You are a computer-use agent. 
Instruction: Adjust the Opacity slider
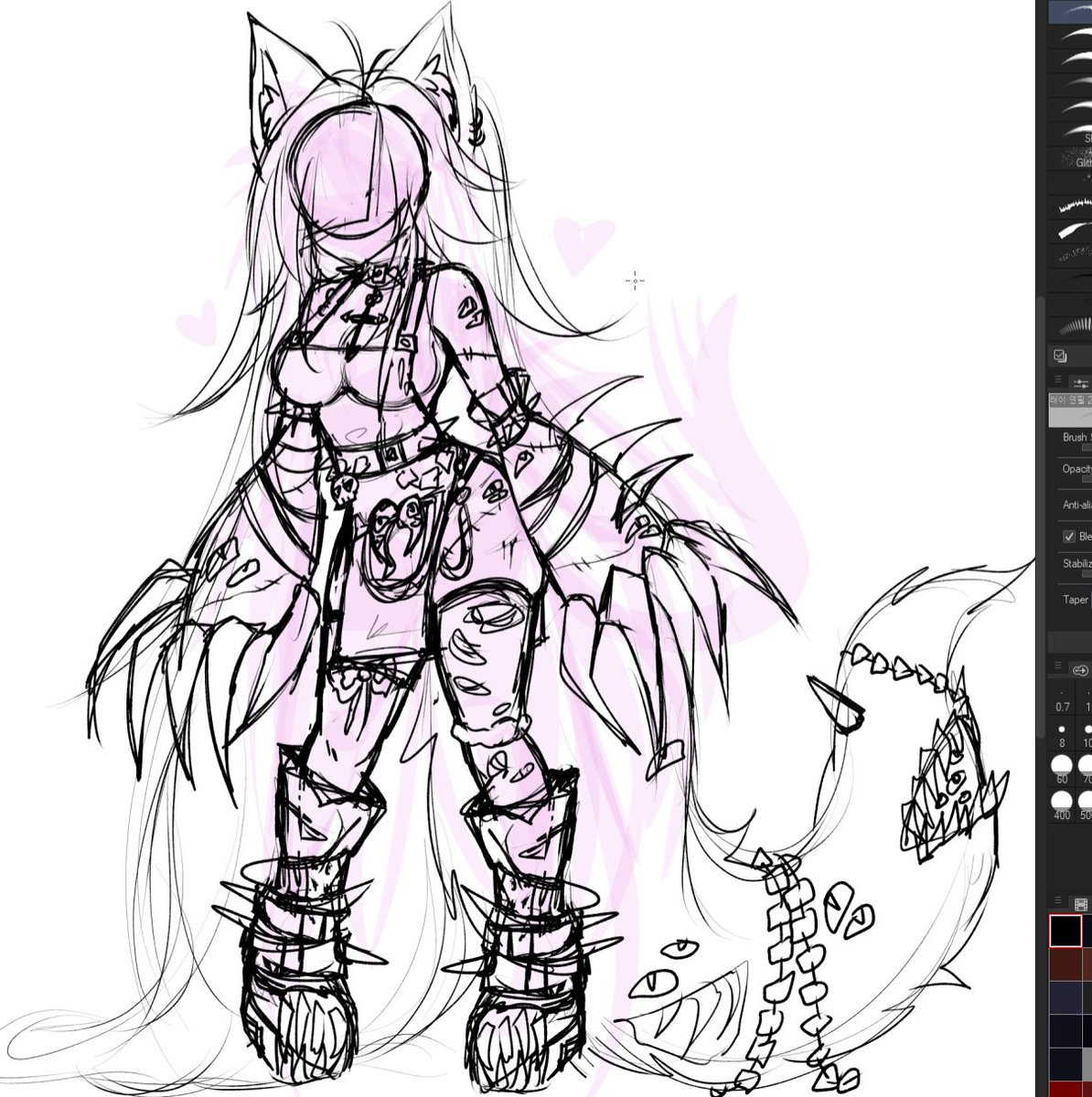click(1087, 479)
